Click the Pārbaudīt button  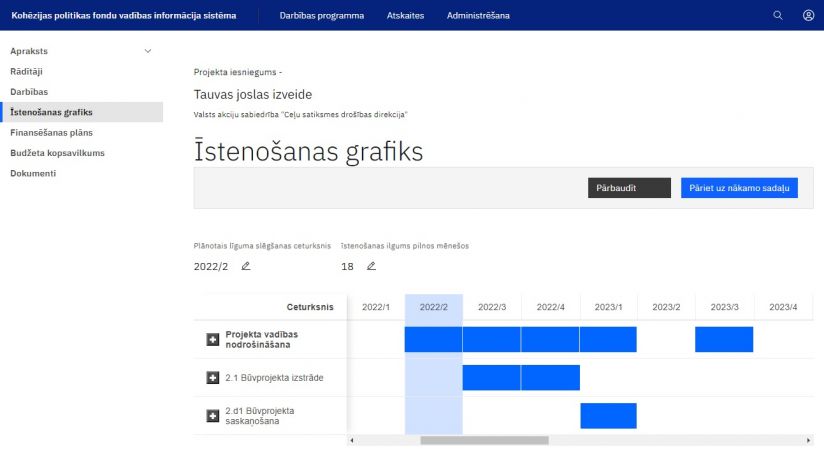tap(629, 188)
